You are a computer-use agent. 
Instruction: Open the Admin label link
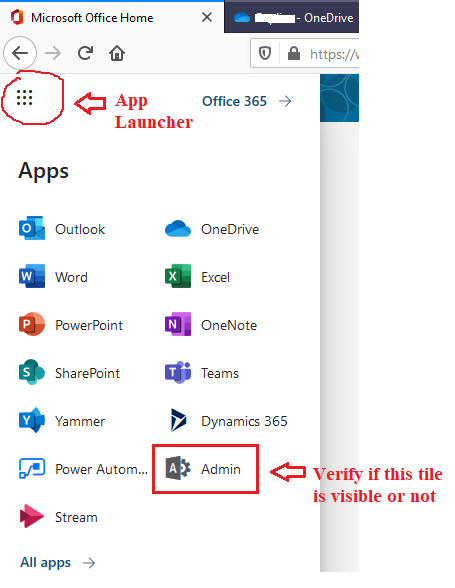pos(221,469)
